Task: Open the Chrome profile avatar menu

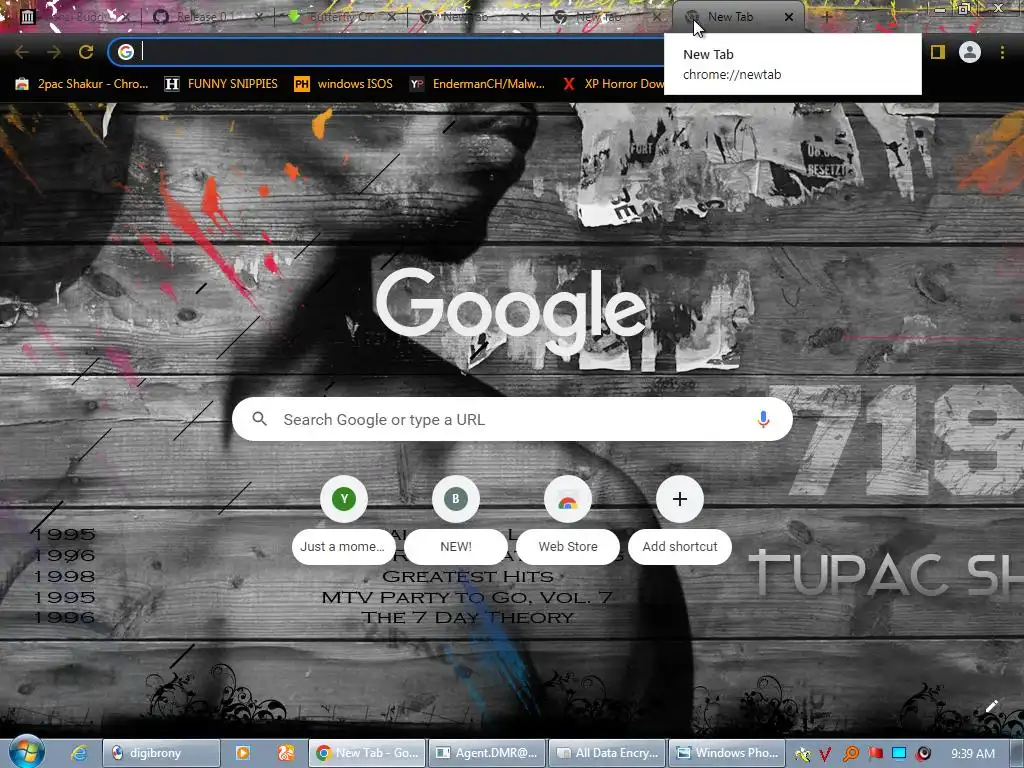Action: click(x=970, y=52)
